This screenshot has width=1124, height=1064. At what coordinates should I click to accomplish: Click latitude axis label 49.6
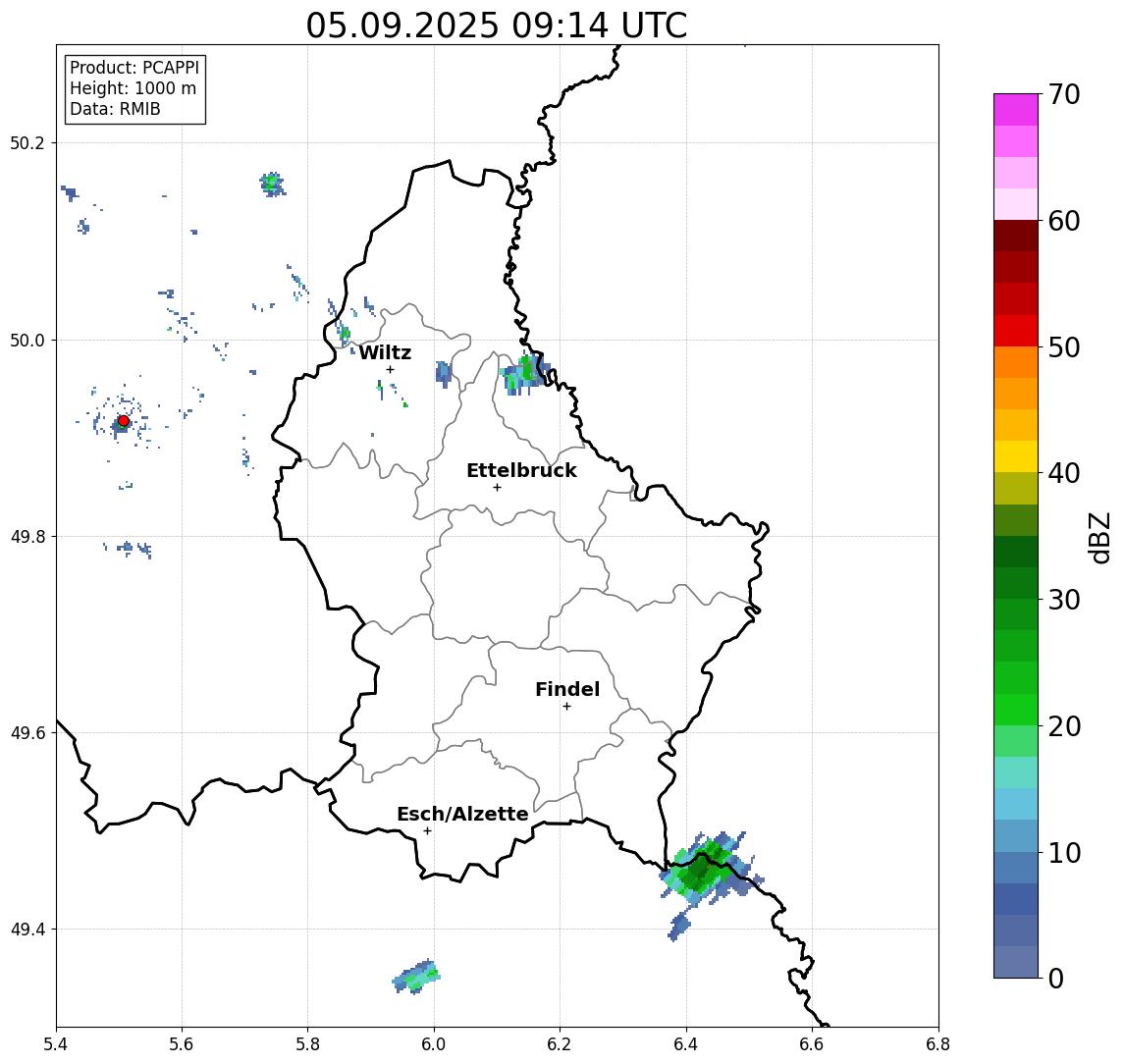[x=27, y=733]
